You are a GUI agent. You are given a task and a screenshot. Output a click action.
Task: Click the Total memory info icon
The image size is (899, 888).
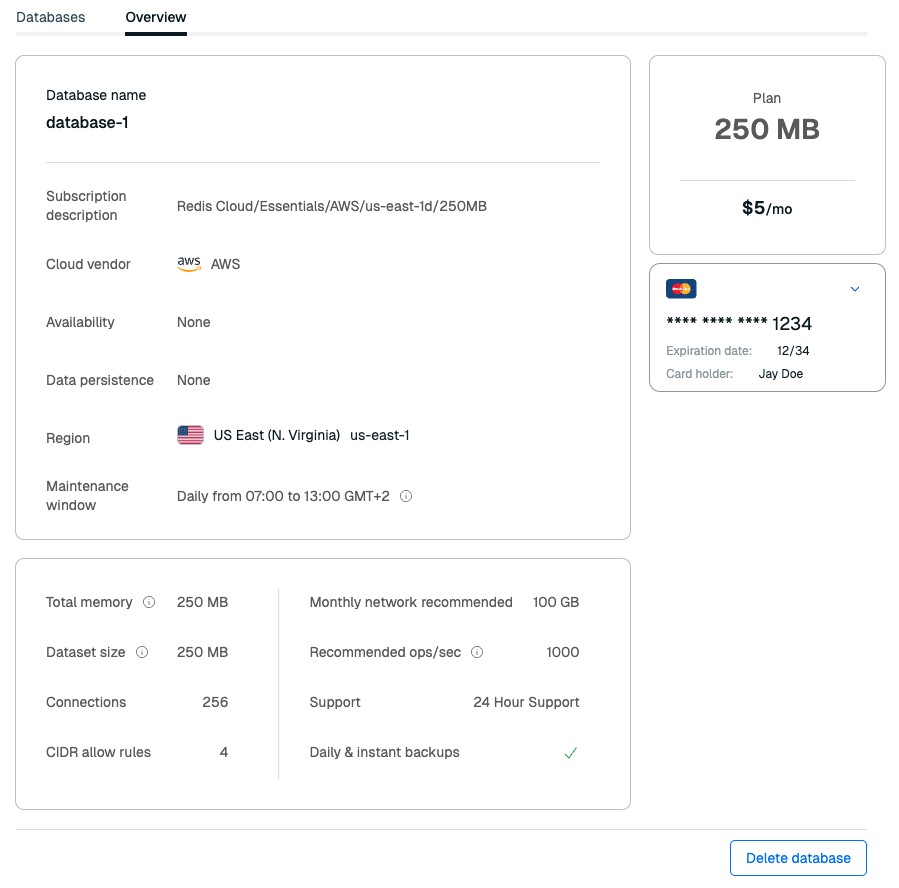149,602
